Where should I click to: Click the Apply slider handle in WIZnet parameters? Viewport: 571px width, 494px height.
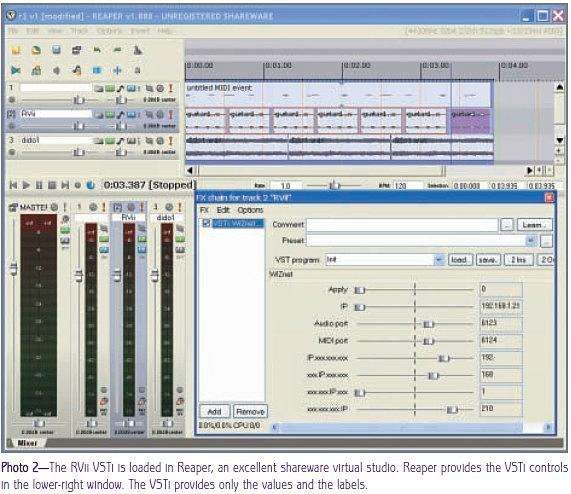[359, 290]
